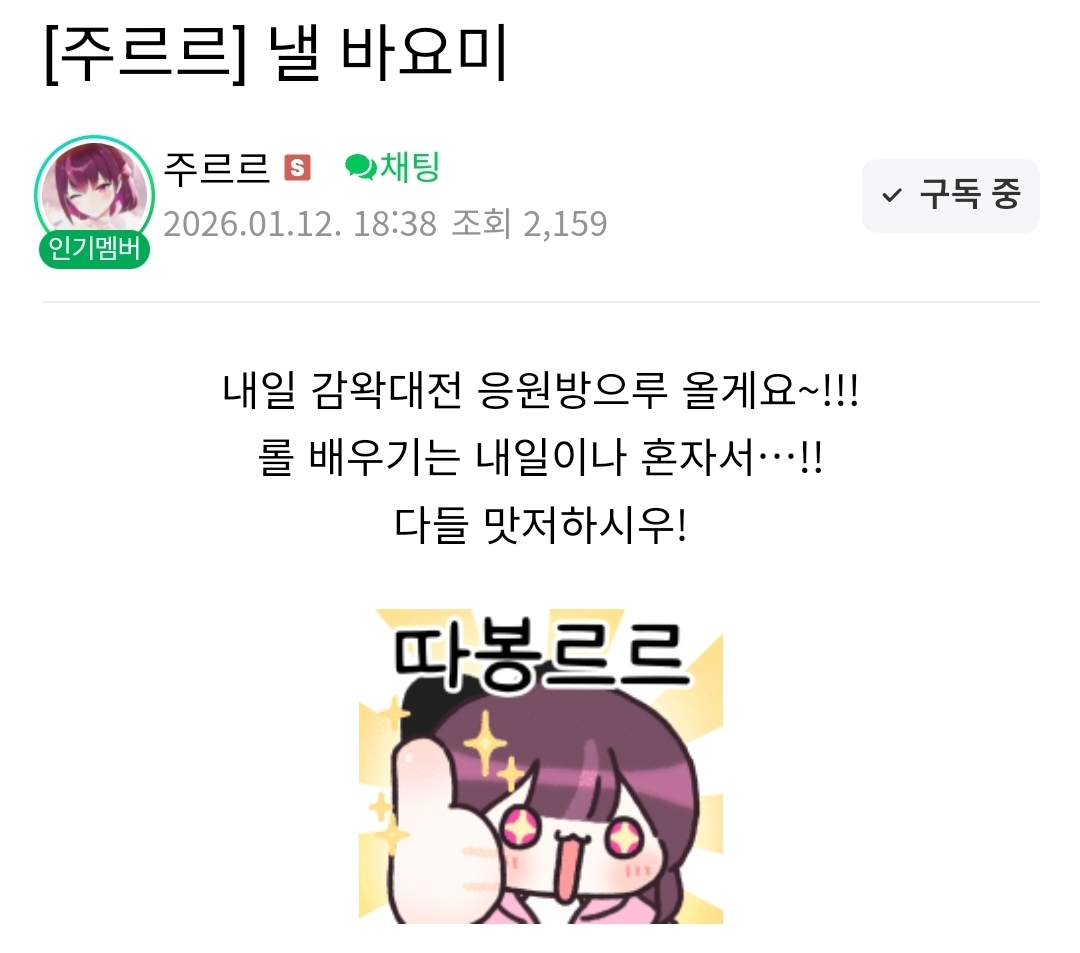The width and height of the screenshot is (1080, 953).
Task: Click the title text 낼 바요미
Action: [387, 52]
